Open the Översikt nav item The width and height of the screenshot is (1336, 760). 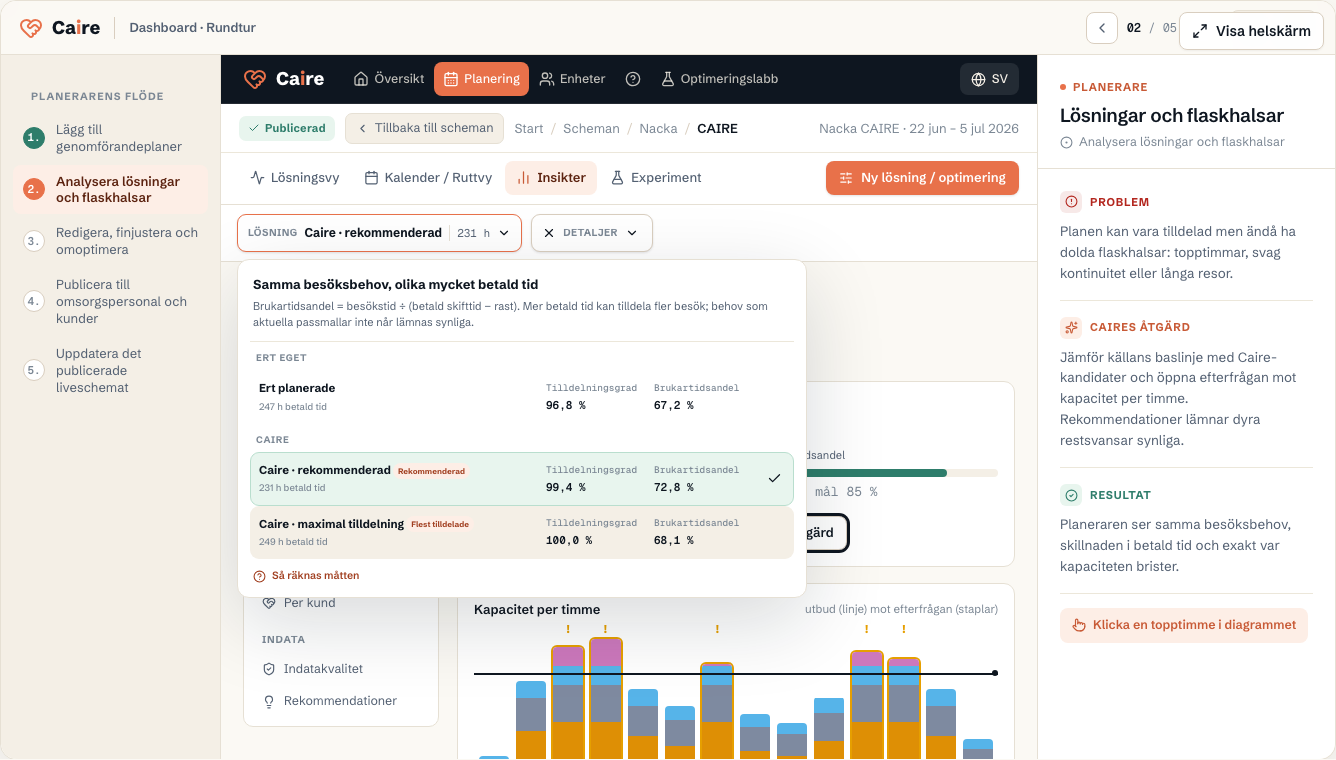point(389,79)
